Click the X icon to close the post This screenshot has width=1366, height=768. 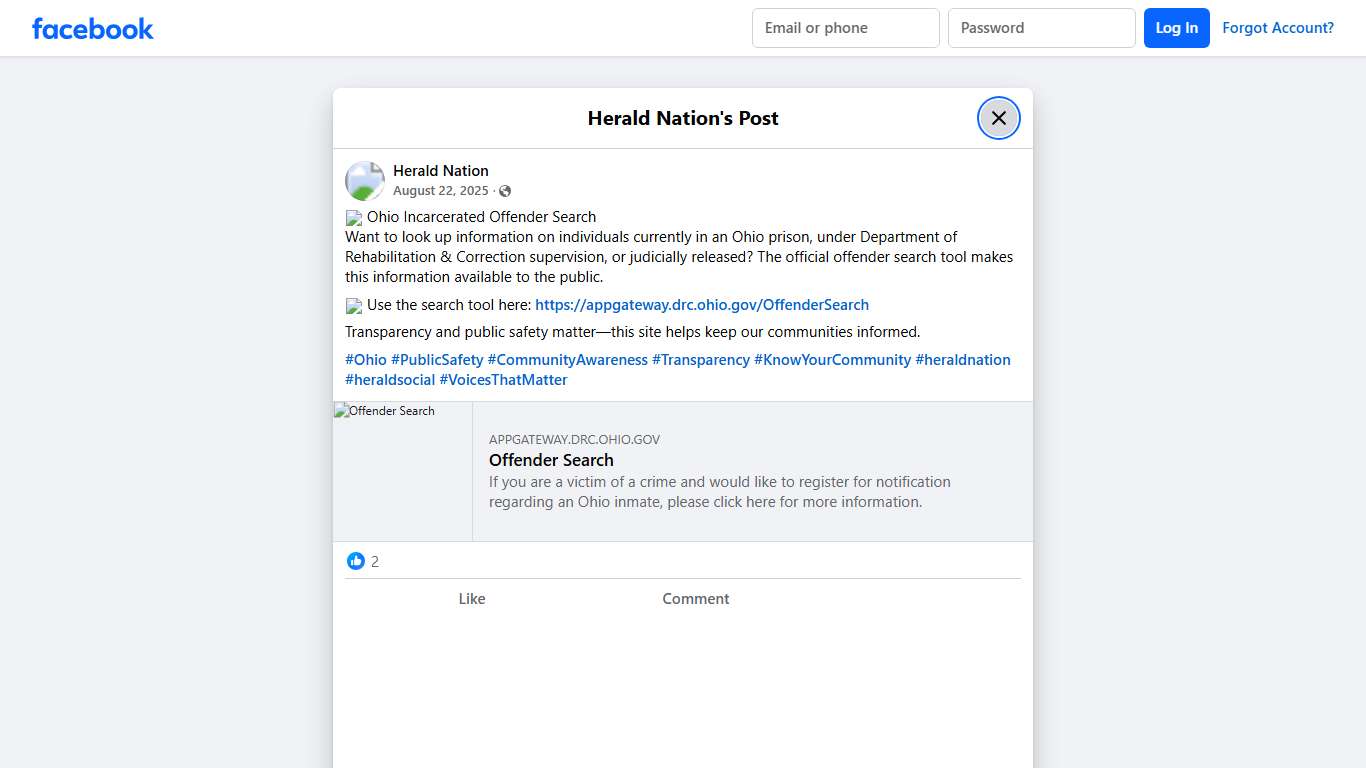tap(998, 118)
